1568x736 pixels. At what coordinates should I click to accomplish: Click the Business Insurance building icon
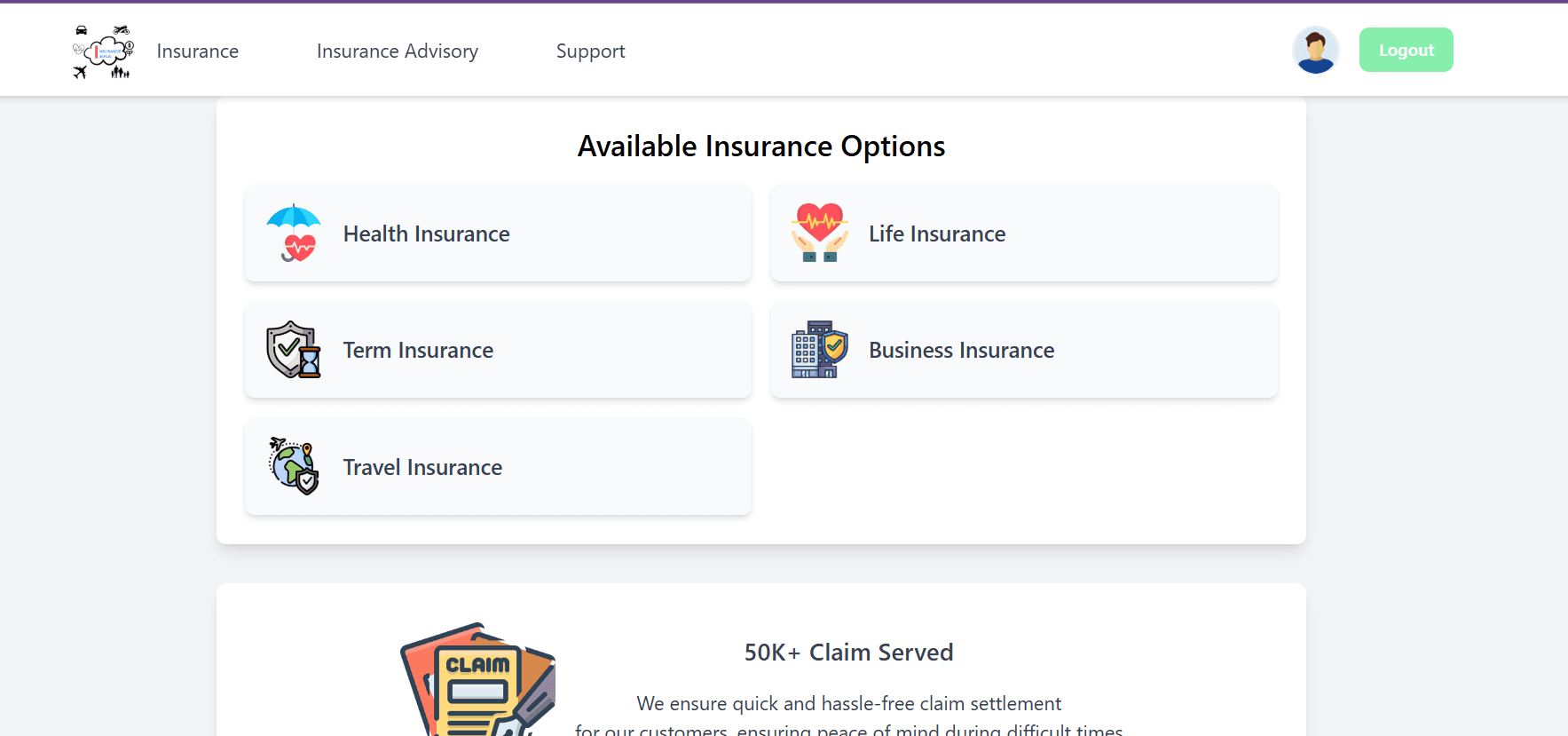tap(819, 350)
